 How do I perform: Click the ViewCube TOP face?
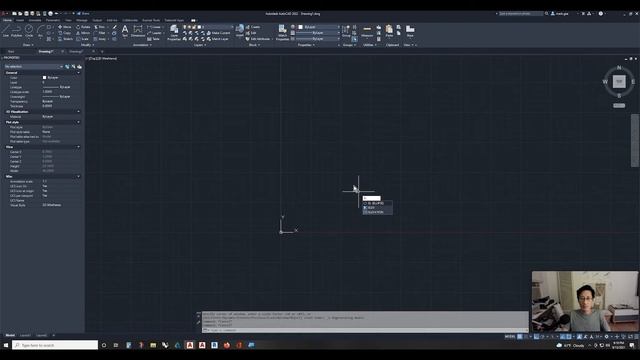pyautogui.click(x=619, y=82)
